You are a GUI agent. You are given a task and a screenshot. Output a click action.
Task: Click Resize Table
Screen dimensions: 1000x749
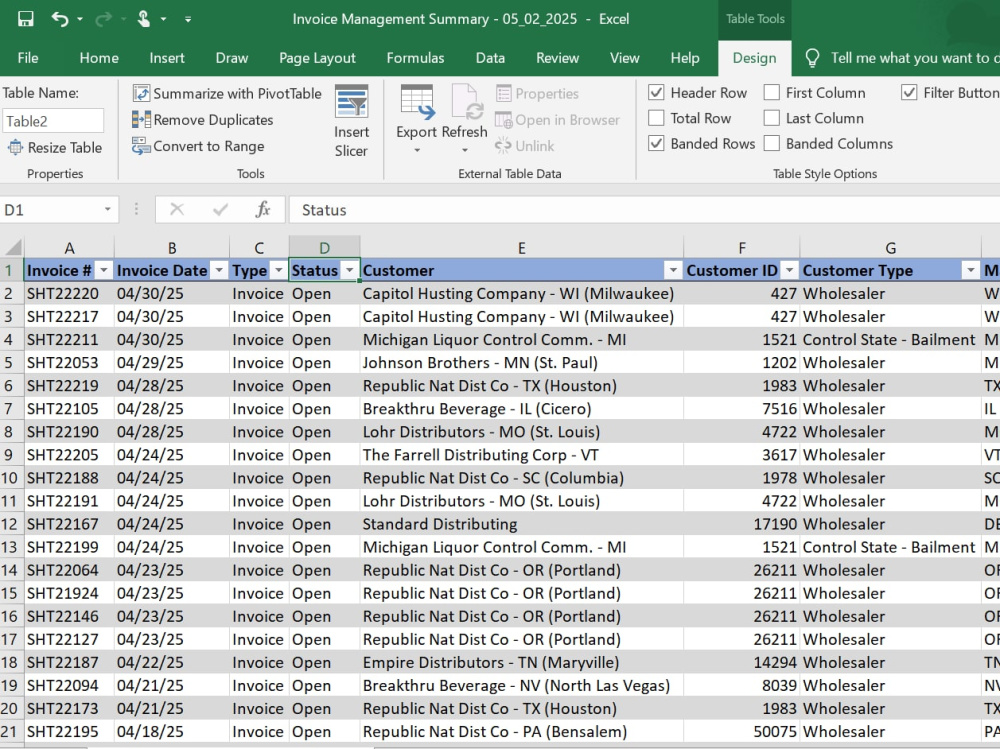coord(55,147)
